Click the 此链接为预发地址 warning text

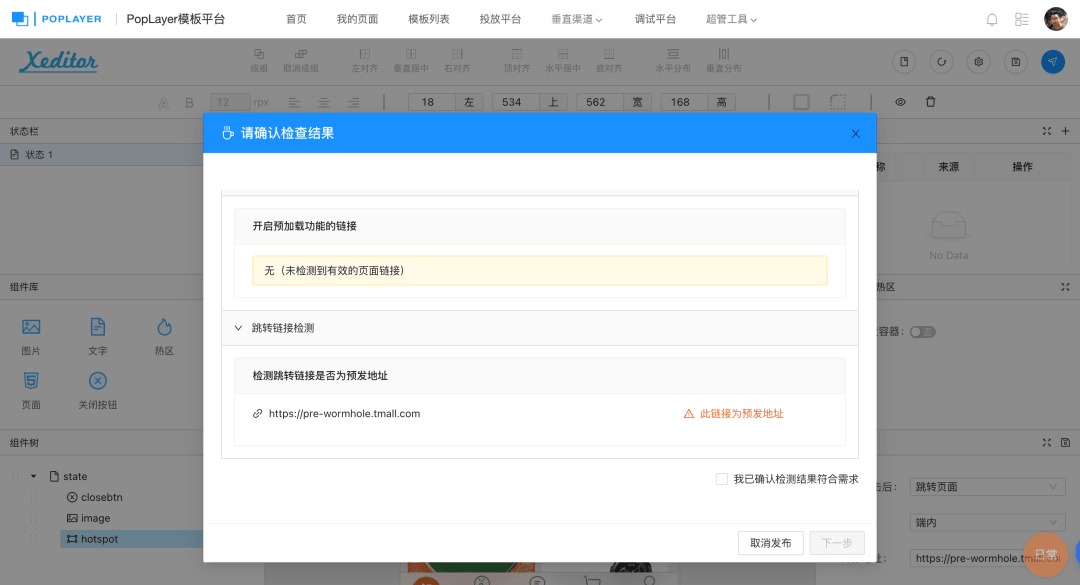741,413
